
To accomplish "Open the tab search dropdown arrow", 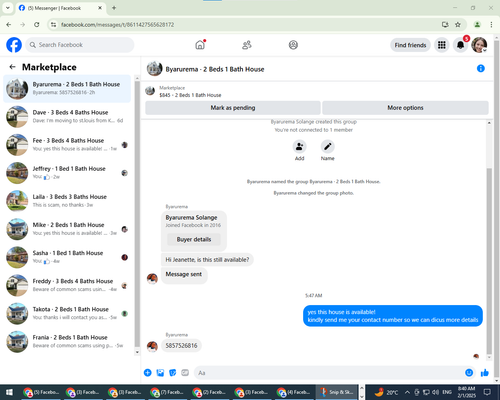I will coord(8,8).
